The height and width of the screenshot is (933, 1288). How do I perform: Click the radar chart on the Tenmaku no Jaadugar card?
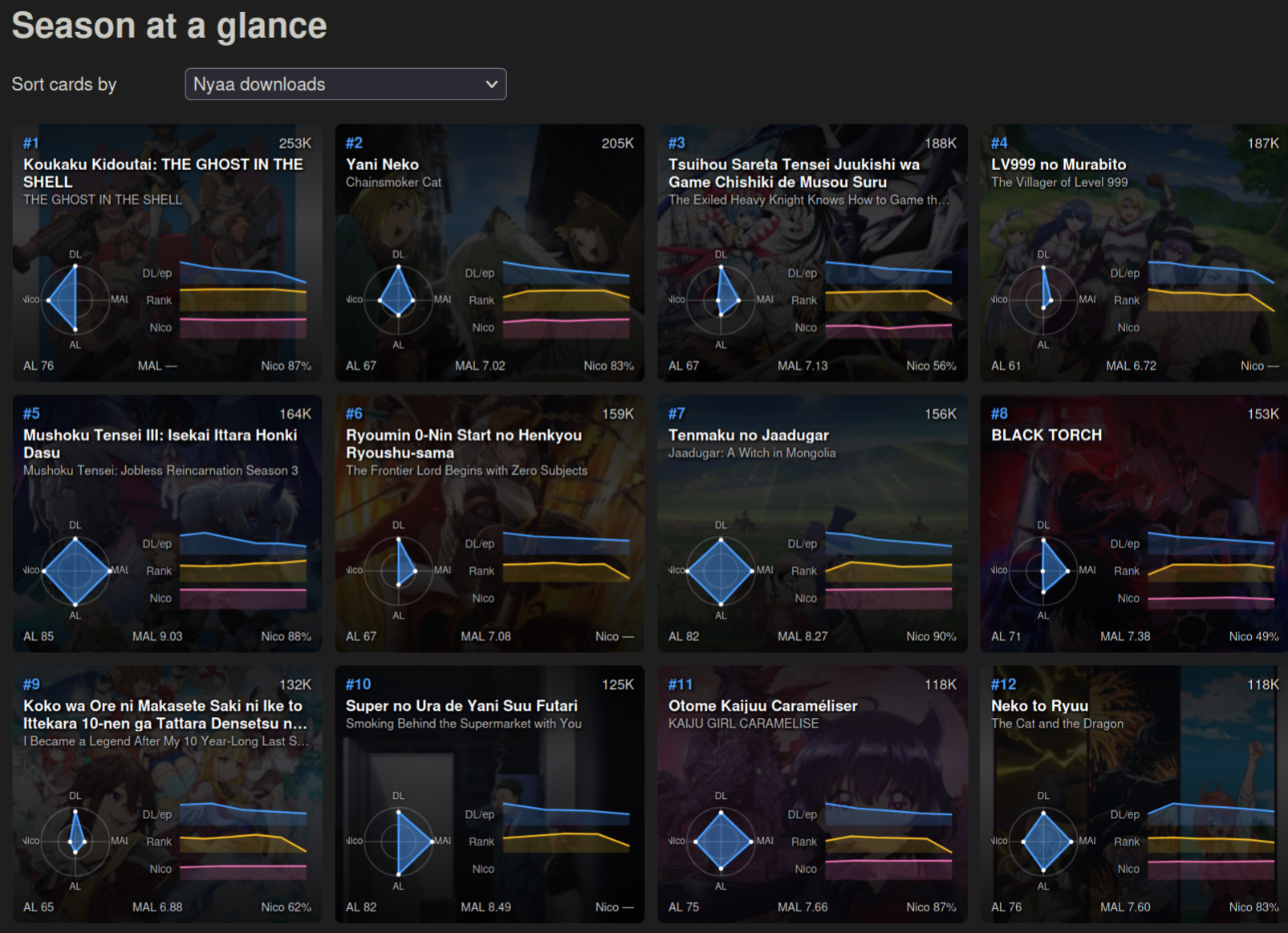click(x=721, y=570)
